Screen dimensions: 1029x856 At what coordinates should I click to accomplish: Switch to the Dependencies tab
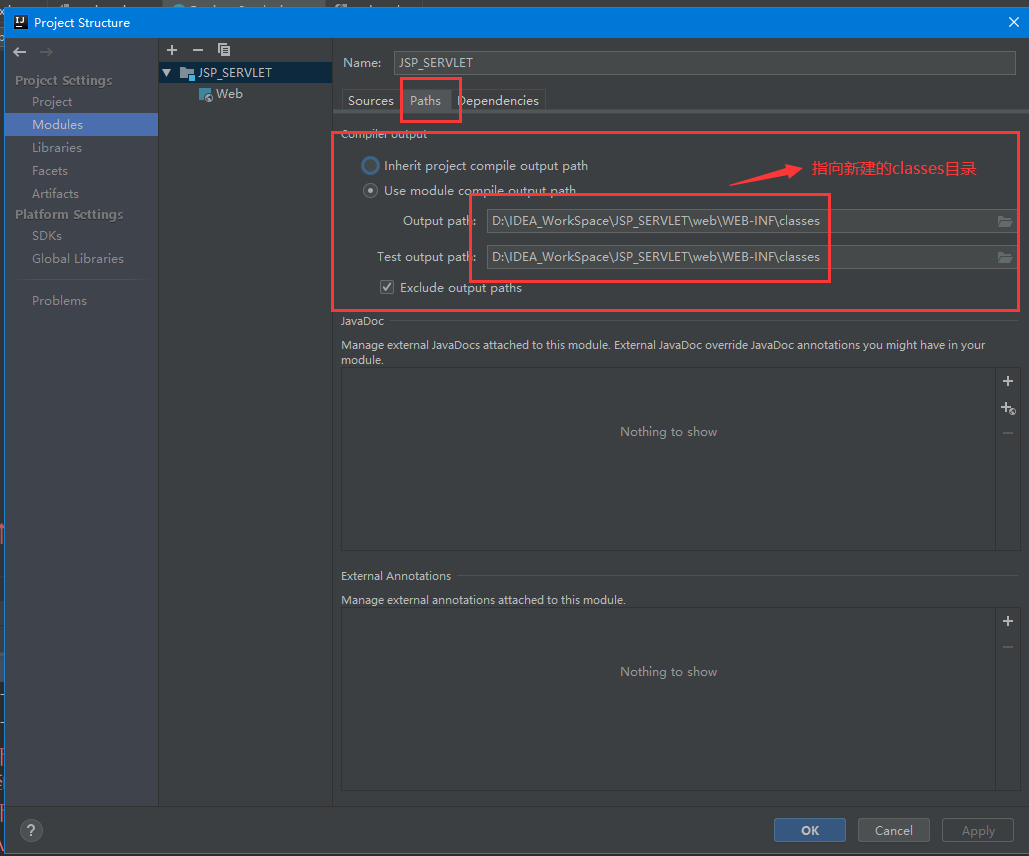click(x=498, y=100)
